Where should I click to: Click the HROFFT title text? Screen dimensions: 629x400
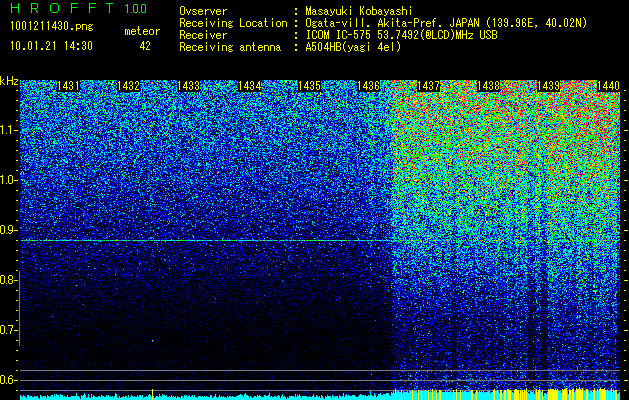pos(62,8)
